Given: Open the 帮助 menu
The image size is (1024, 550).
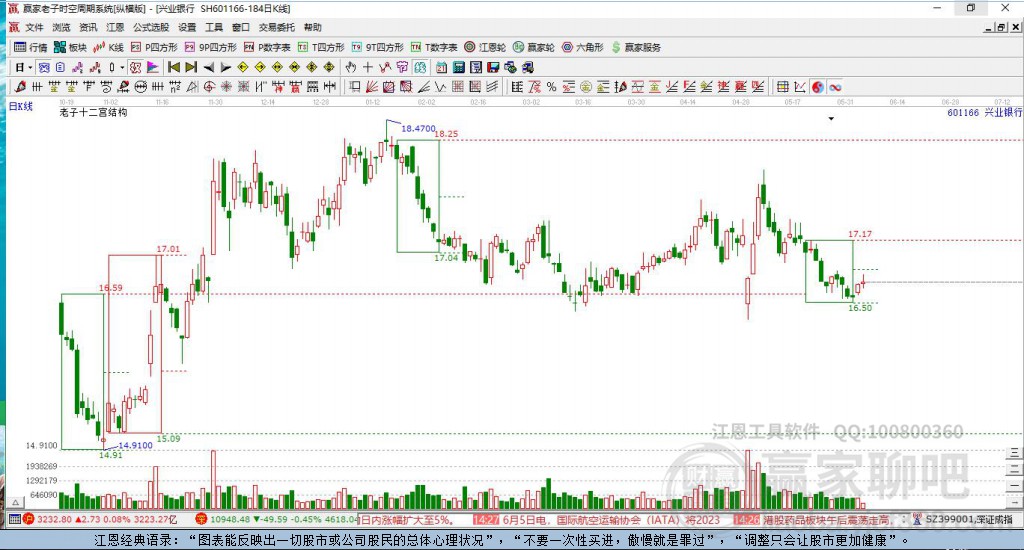Looking at the screenshot, I should (x=313, y=27).
